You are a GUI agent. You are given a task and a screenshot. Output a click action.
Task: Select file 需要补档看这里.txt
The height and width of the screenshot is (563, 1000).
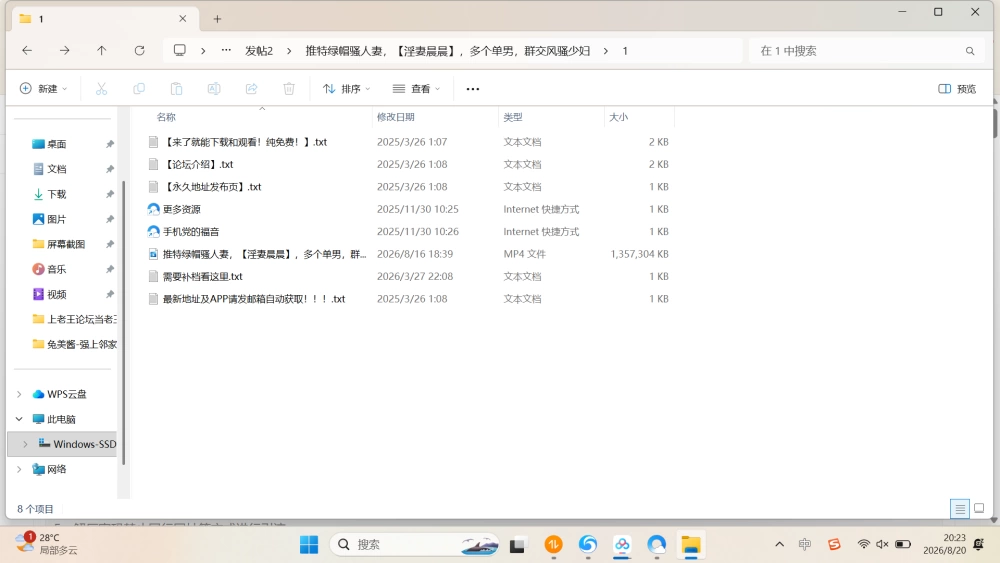202,276
